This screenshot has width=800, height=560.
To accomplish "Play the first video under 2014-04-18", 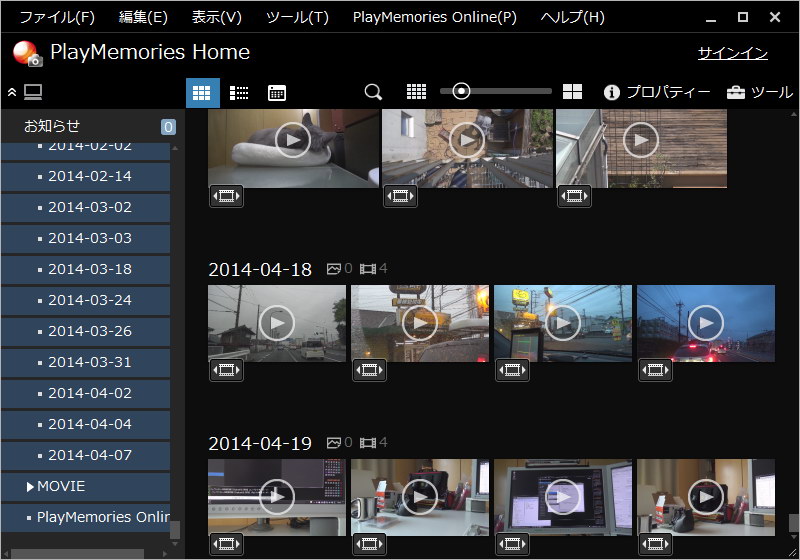I will (x=277, y=322).
